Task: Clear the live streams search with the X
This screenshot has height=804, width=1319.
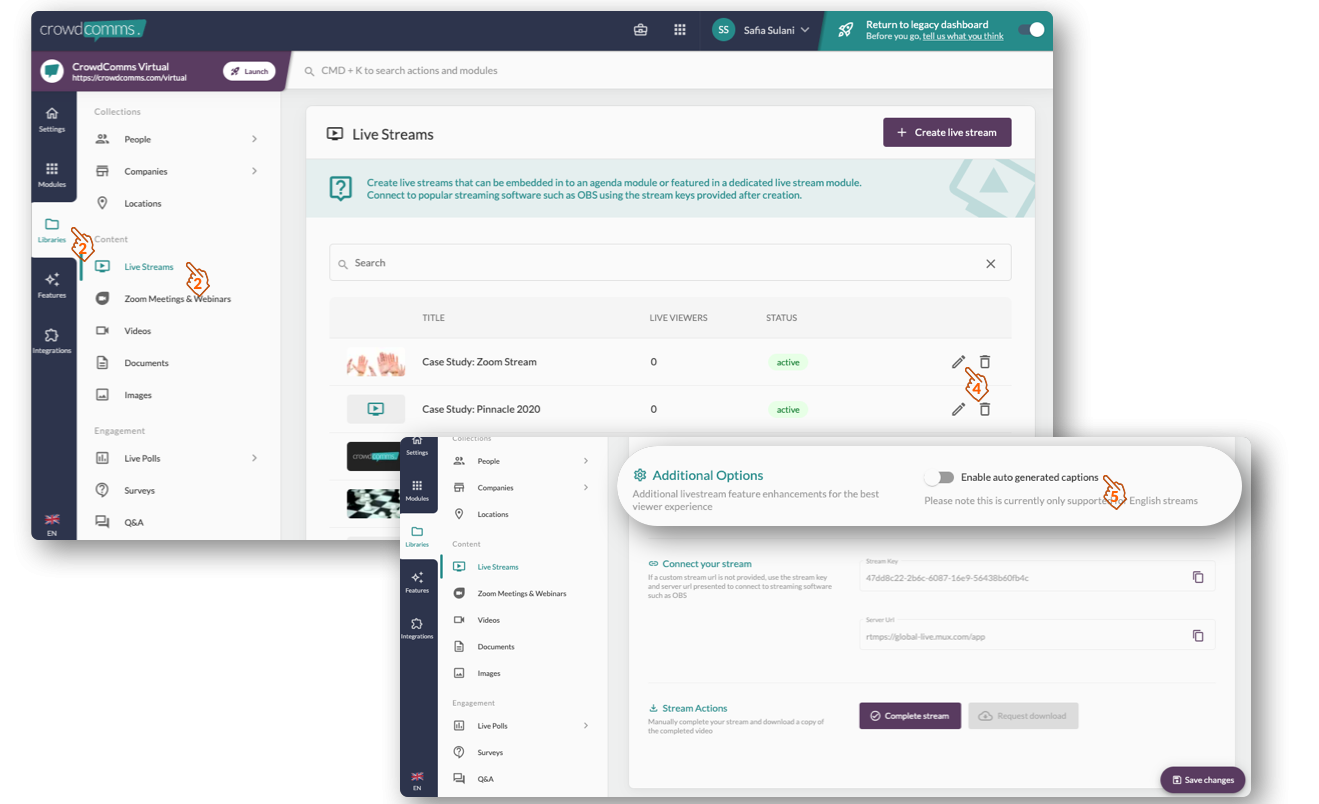Action: point(991,264)
